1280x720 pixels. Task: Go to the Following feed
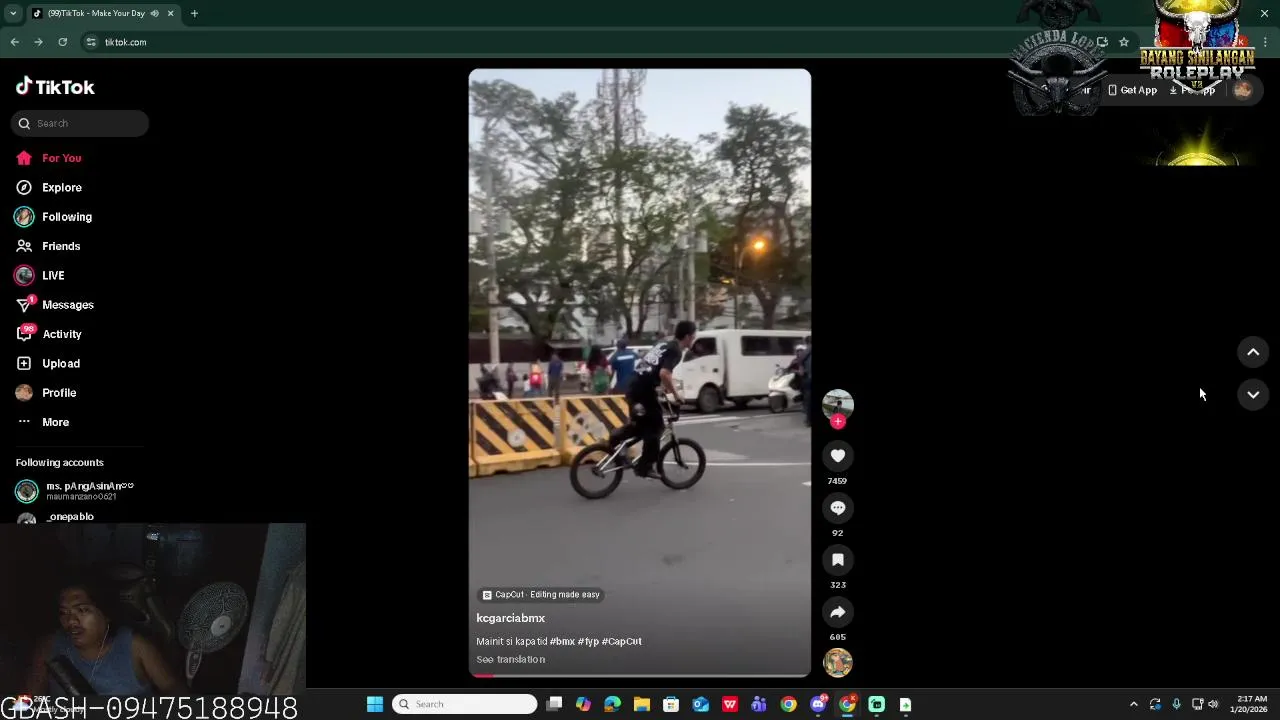click(66, 216)
